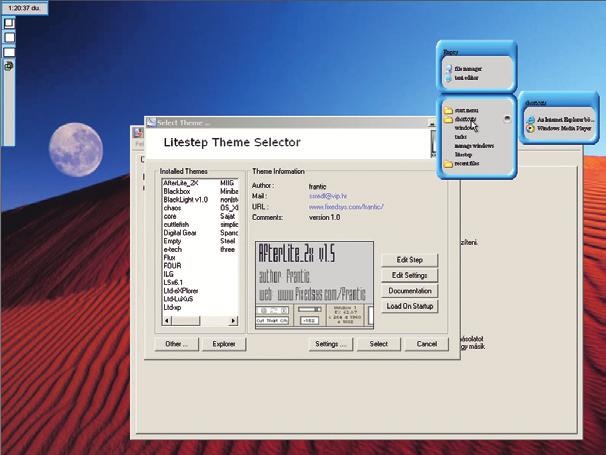This screenshot has height=455, width=606.
Task: Open the start menu folder icon
Action: point(448,111)
